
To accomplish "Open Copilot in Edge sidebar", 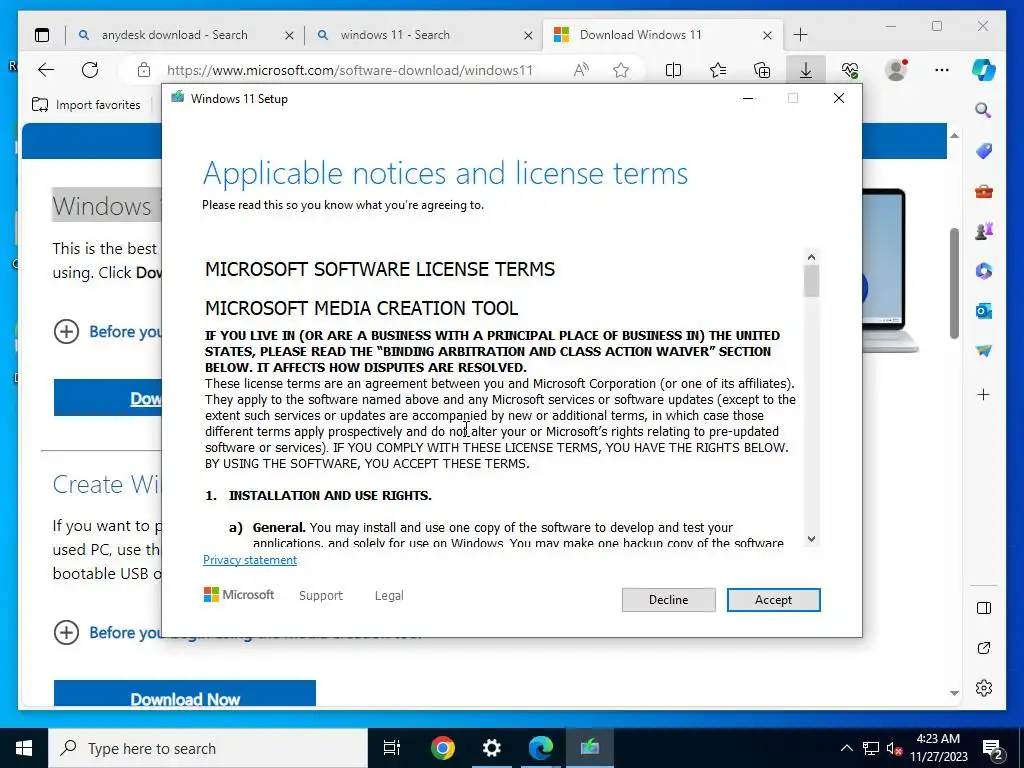I will point(984,69).
